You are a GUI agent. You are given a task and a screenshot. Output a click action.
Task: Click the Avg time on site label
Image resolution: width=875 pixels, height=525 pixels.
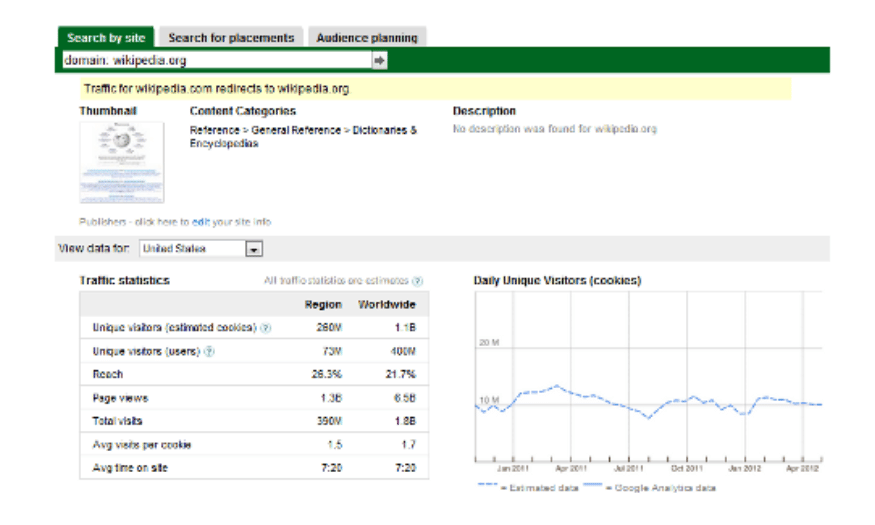[130, 468]
